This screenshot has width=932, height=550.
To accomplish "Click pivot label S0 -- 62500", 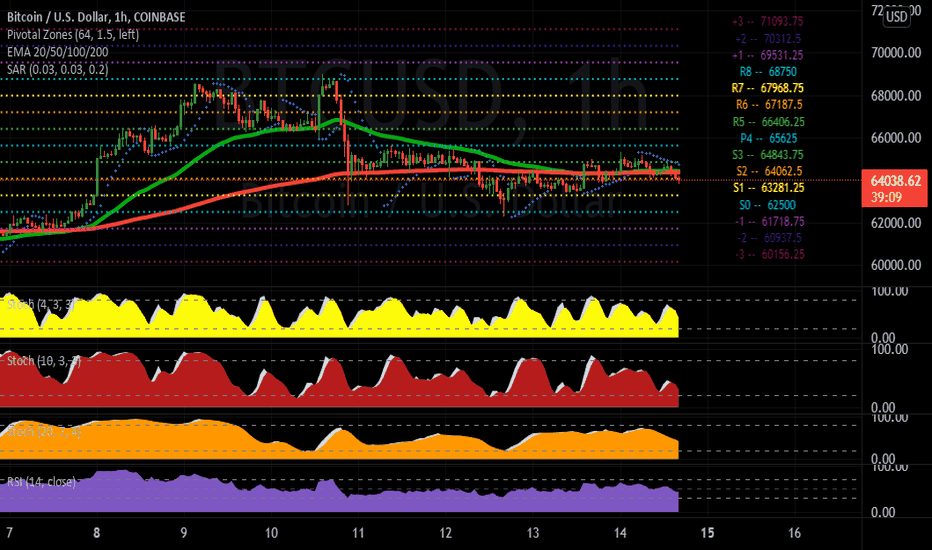I will tap(767, 205).
